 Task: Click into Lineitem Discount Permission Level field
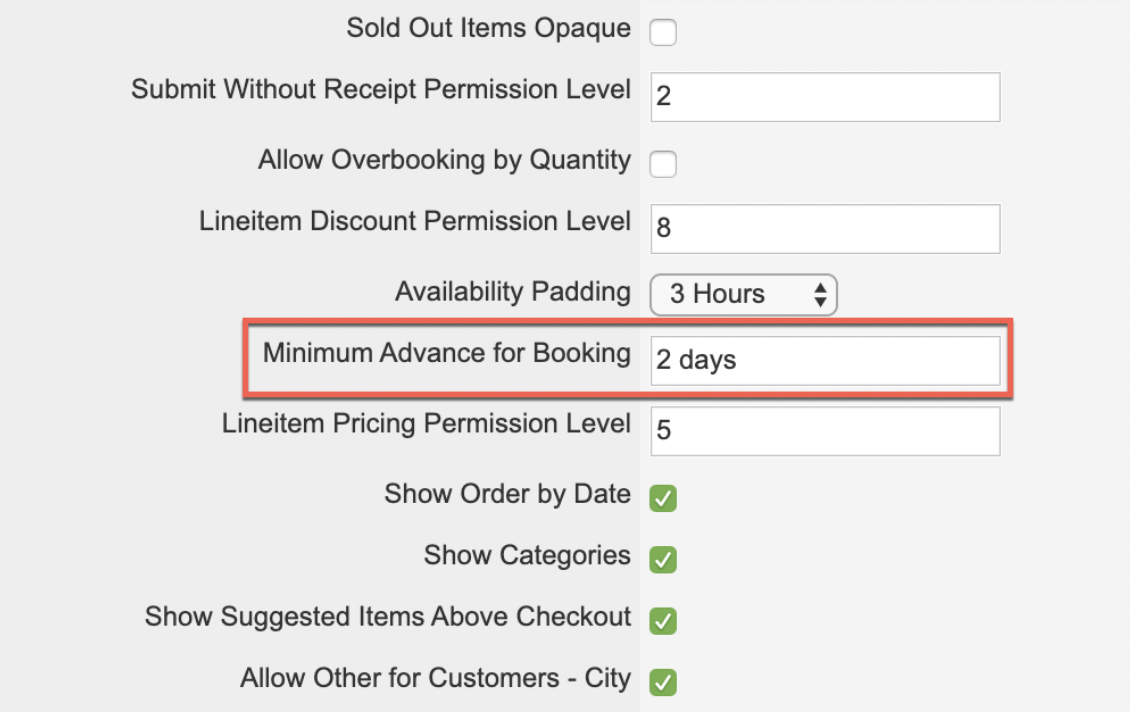coord(825,229)
